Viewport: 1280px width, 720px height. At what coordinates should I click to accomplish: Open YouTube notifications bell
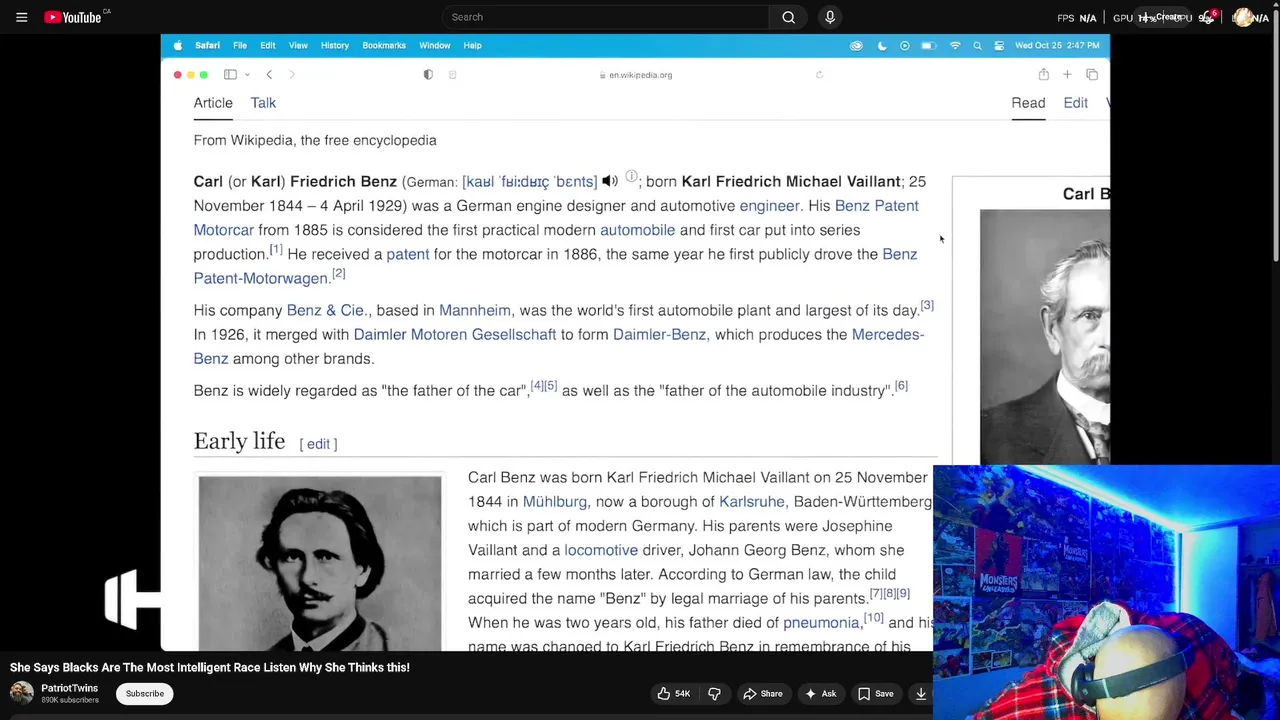tap(1207, 17)
